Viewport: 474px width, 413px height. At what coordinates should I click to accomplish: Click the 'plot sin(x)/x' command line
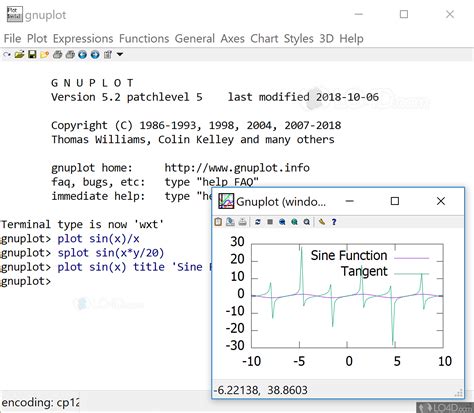click(98, 239)
